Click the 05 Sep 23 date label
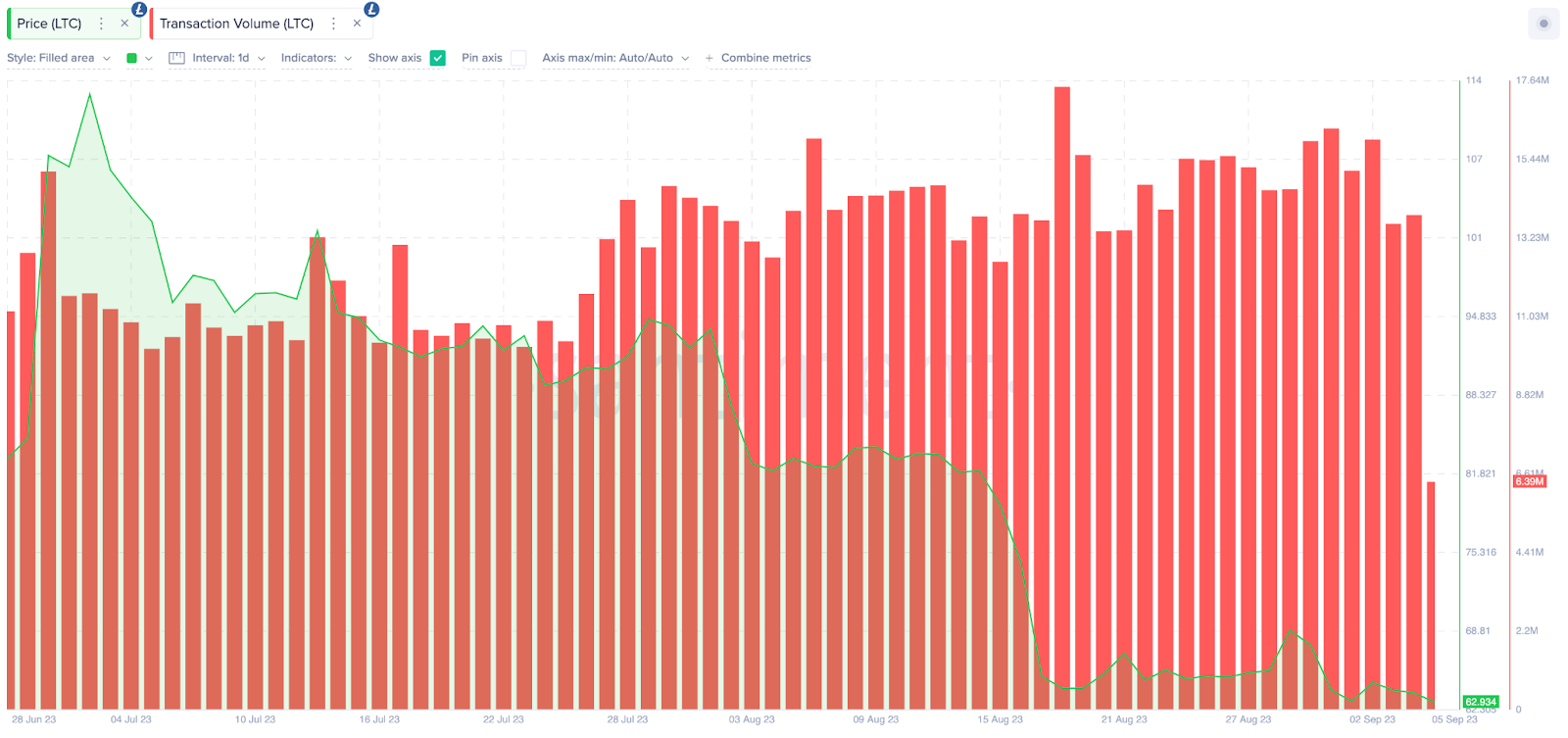The image size is (1568, 738). click(1454, 719)
